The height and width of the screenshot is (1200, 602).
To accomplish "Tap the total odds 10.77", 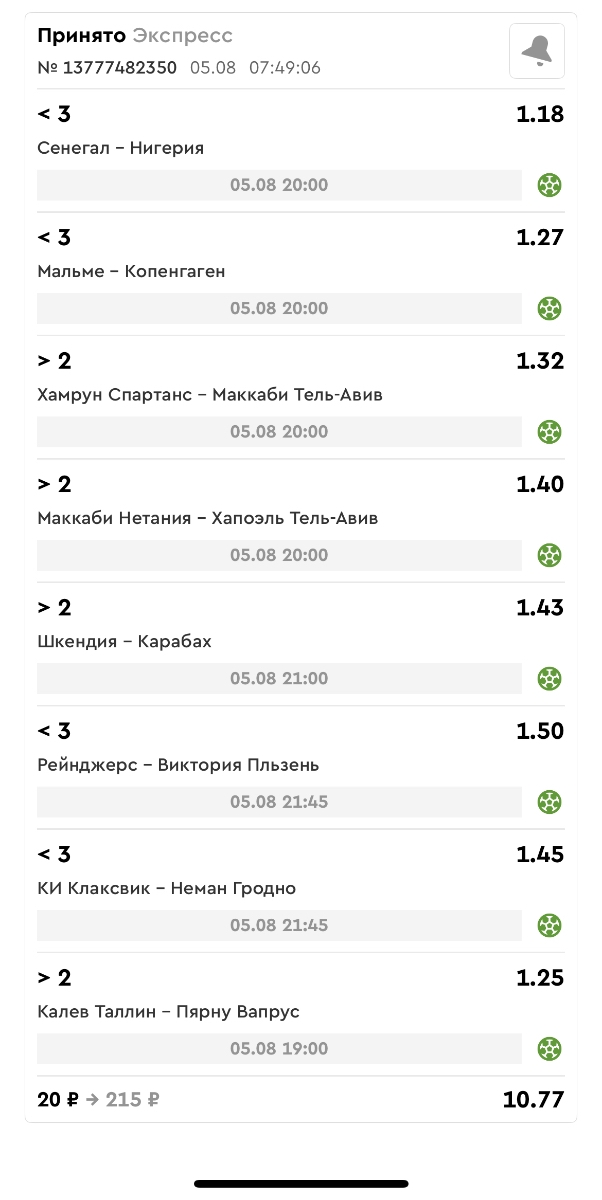I will pos(533,1100).
